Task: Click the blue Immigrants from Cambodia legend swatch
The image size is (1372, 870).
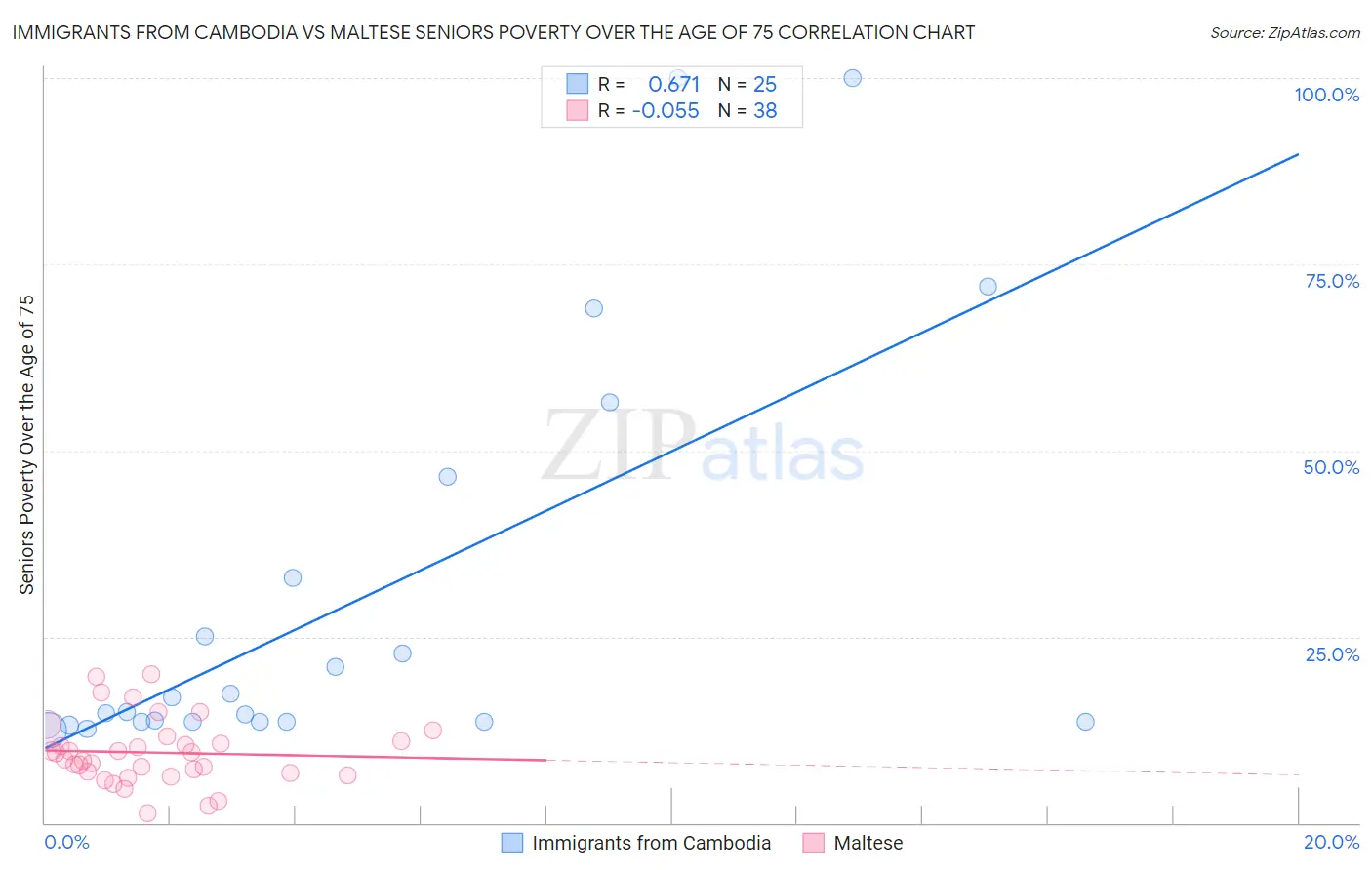Action: click(x=512, y=843)
